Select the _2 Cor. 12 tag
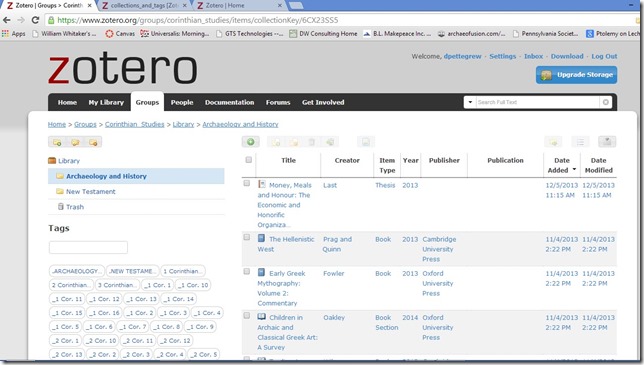 [x=176, y=340]
